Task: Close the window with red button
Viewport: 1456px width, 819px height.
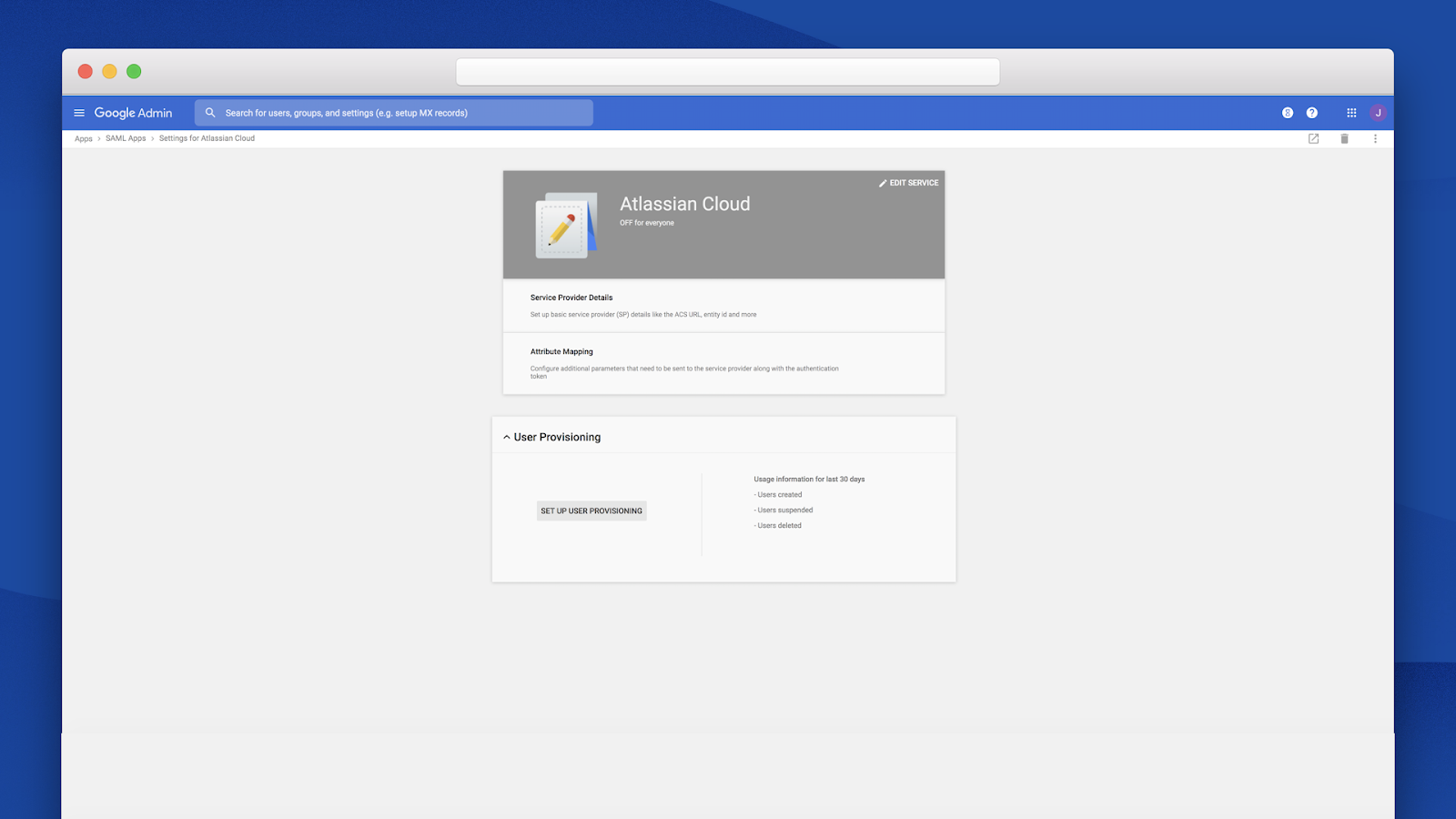Action: tap(86, 72)
